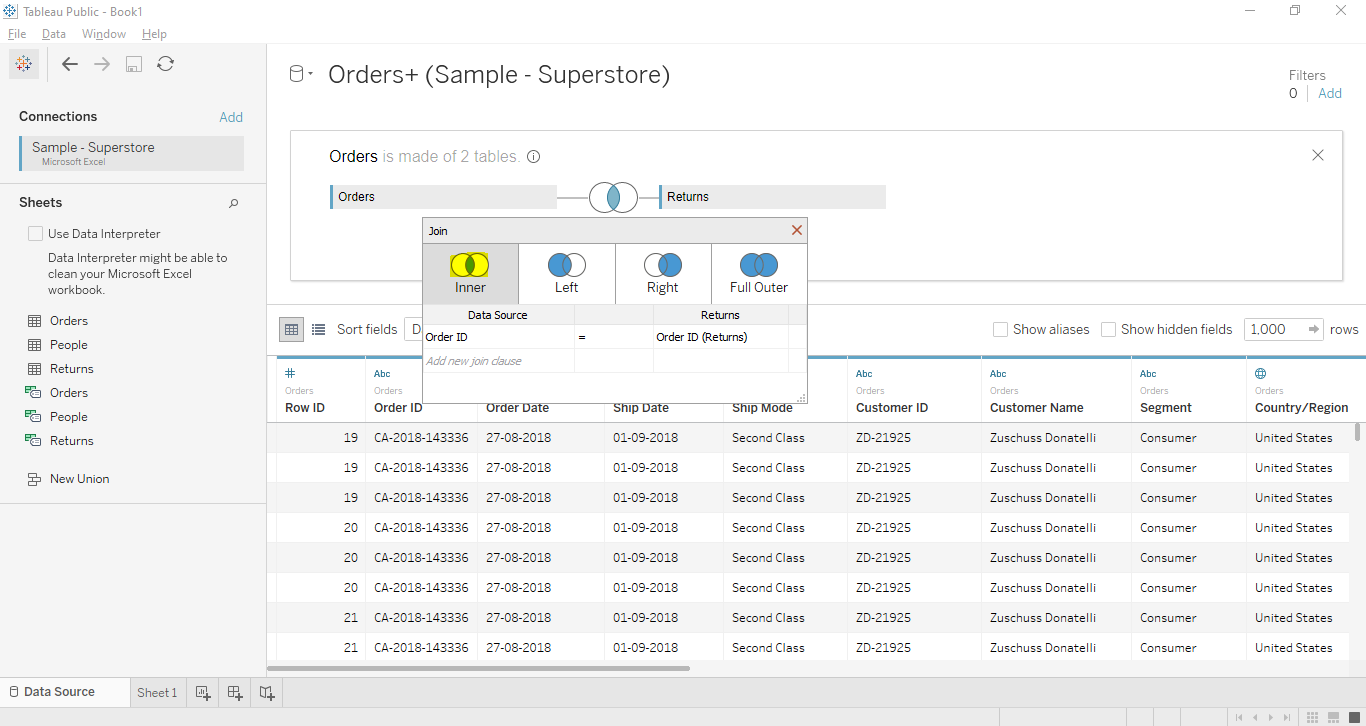Click Add link next to Connections
This screenshot has height=726, width=1366.
(x=231, y=117)
